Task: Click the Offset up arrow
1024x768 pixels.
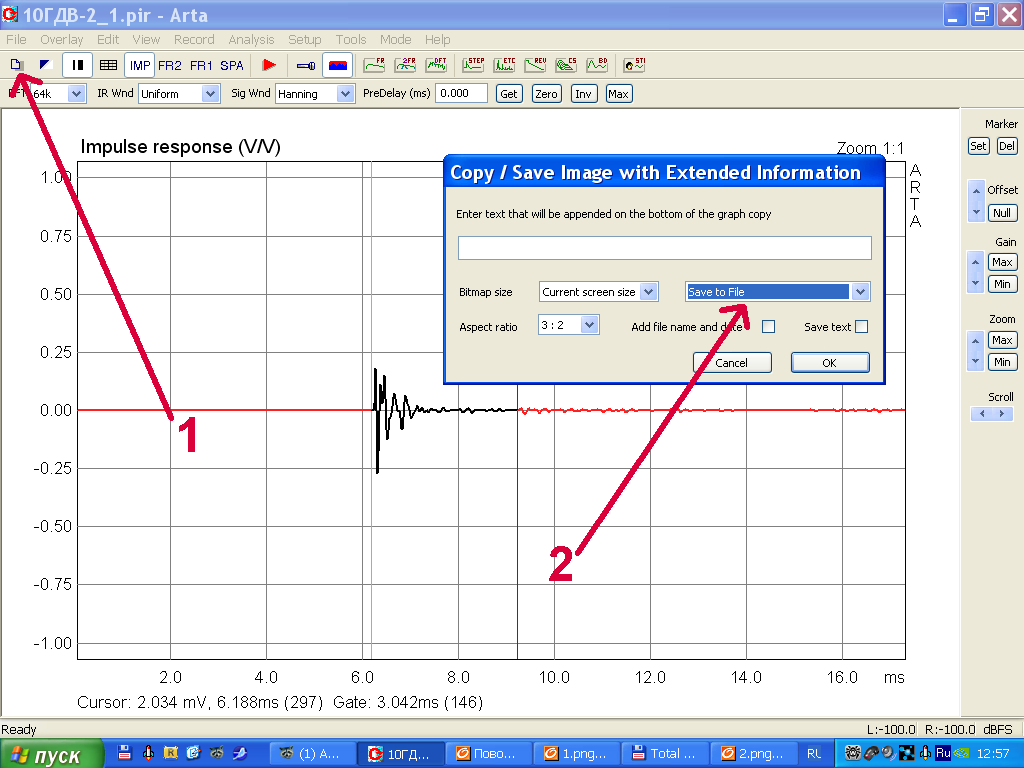Action: 976,191
